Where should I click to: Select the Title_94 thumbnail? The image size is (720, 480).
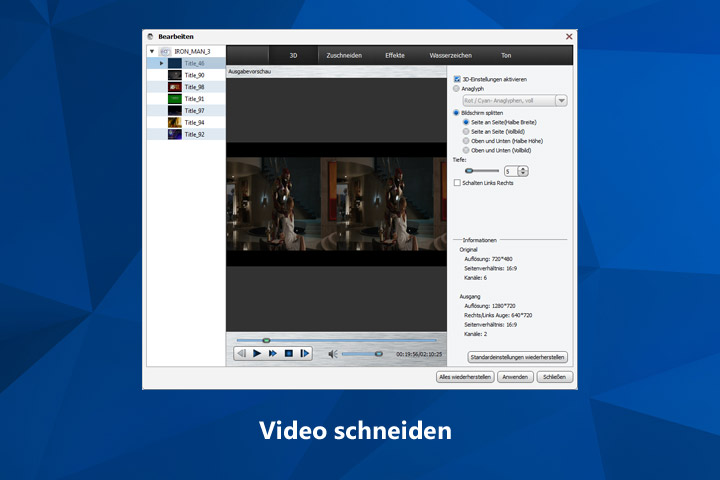175,123
